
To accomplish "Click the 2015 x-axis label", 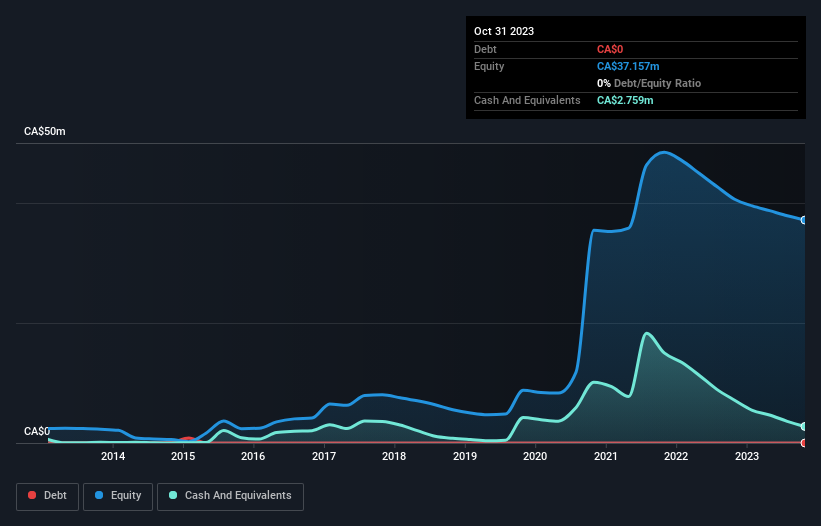I will [x=183, y=456].
